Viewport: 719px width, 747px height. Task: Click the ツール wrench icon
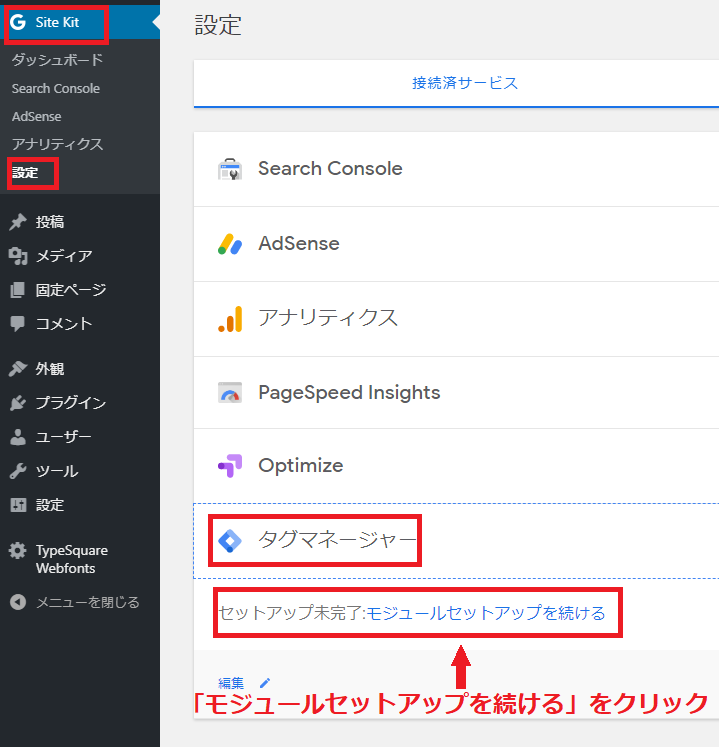click(x=18, y=471)
